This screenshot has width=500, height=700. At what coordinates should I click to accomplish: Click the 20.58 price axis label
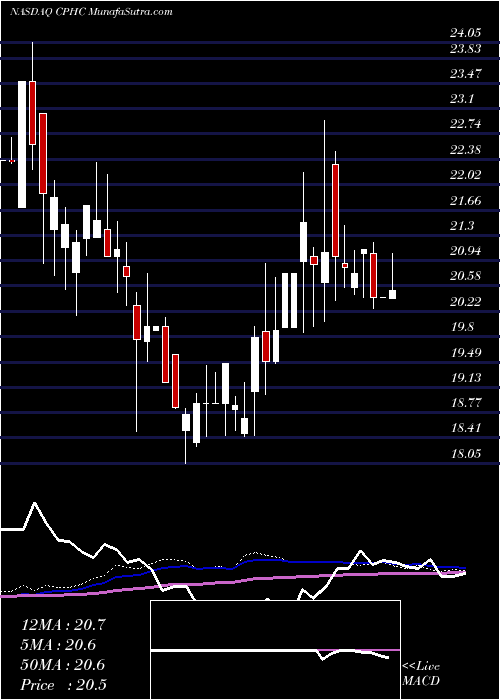pyautogui.click(x=465, y=276)
